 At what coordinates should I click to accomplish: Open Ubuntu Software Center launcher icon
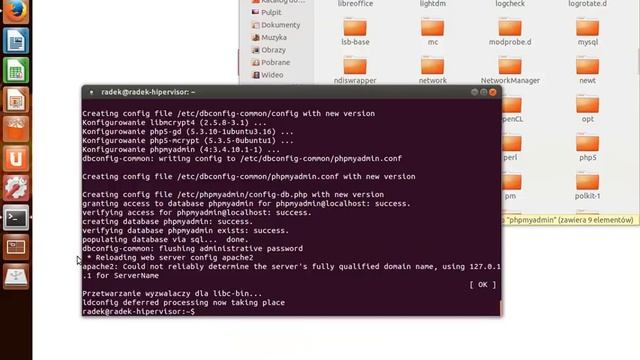(16, 129)
